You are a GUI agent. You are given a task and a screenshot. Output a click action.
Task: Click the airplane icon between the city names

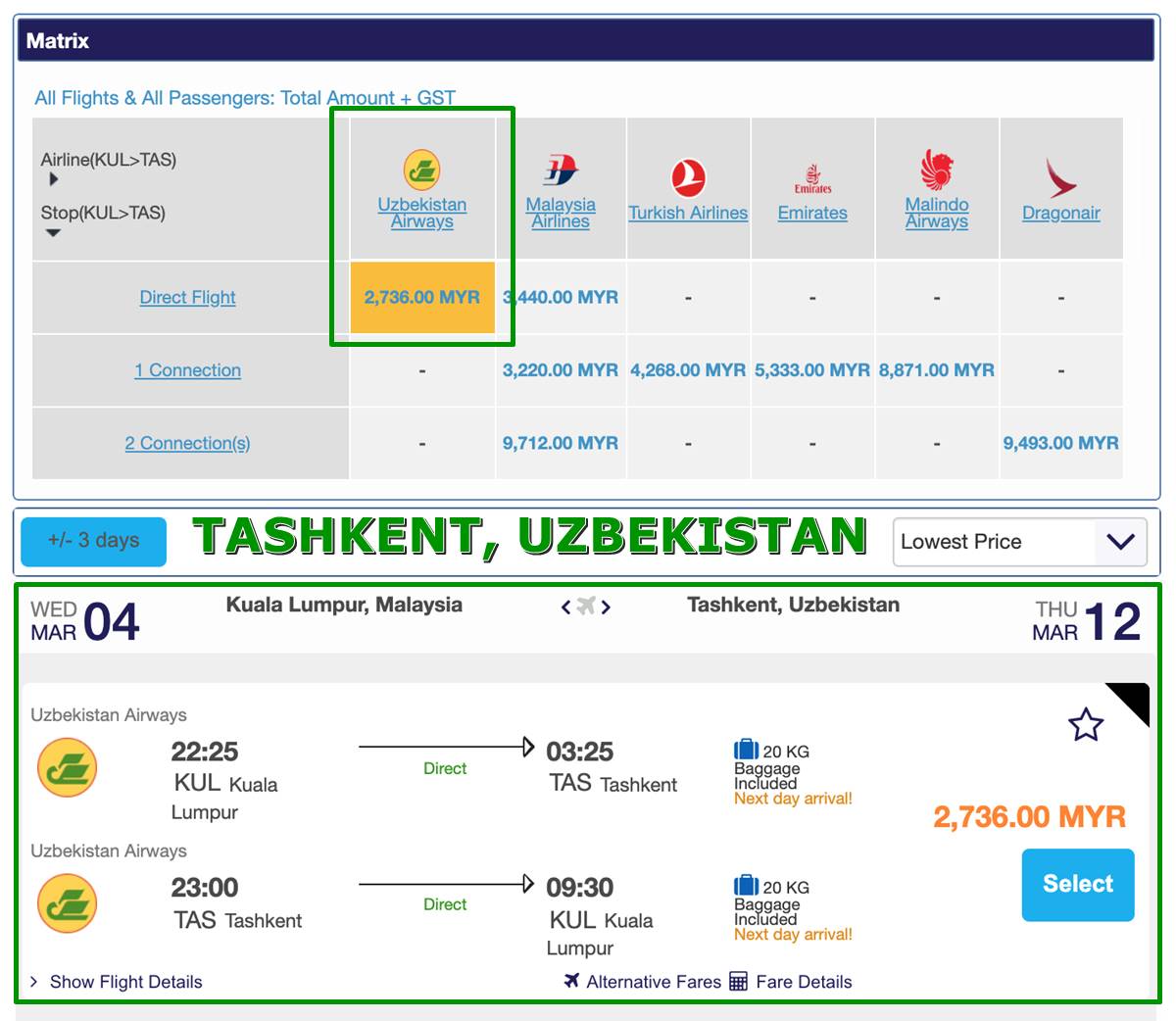click(x=586, y=607)
